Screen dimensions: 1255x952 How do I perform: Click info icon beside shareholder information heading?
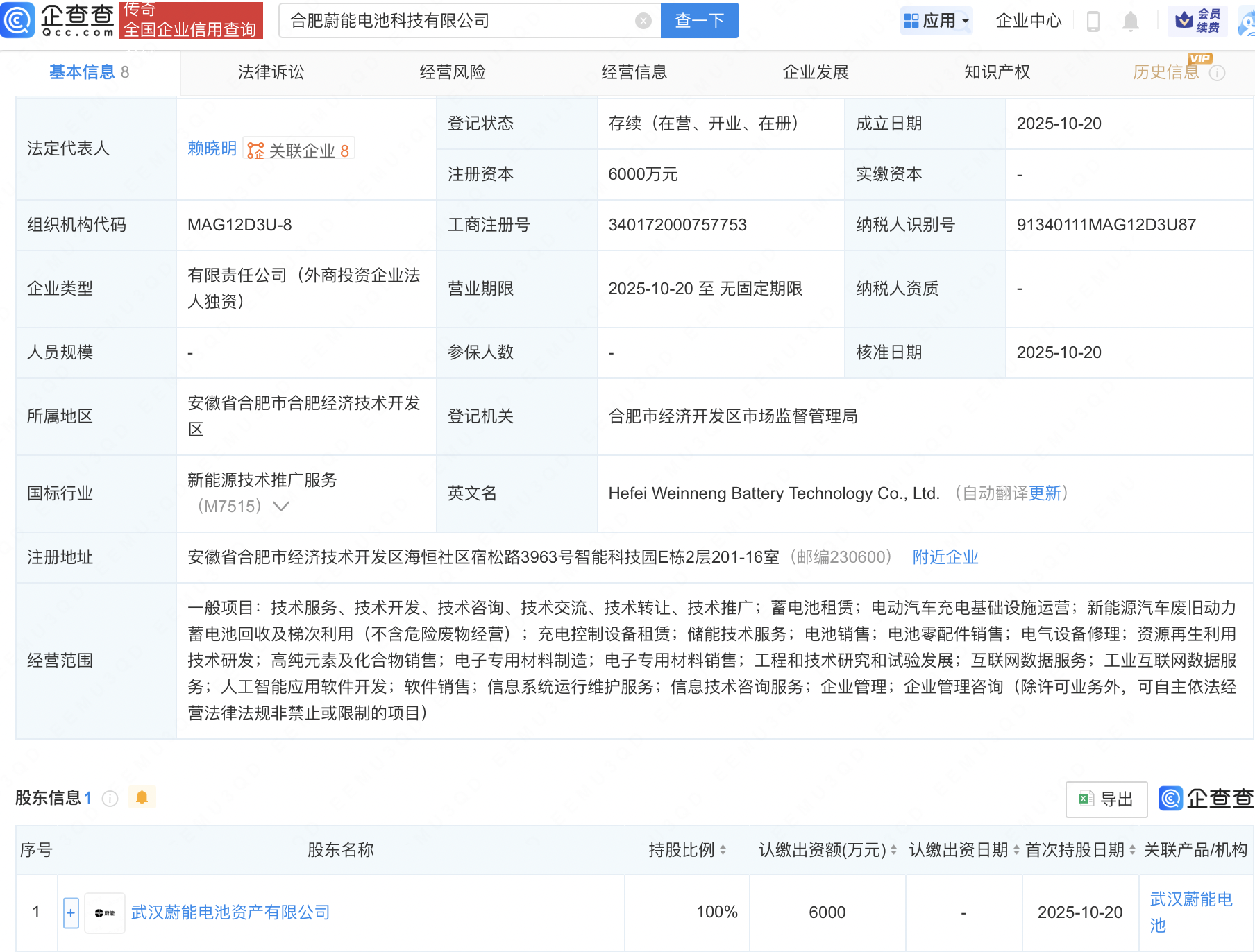coord(110,799)
